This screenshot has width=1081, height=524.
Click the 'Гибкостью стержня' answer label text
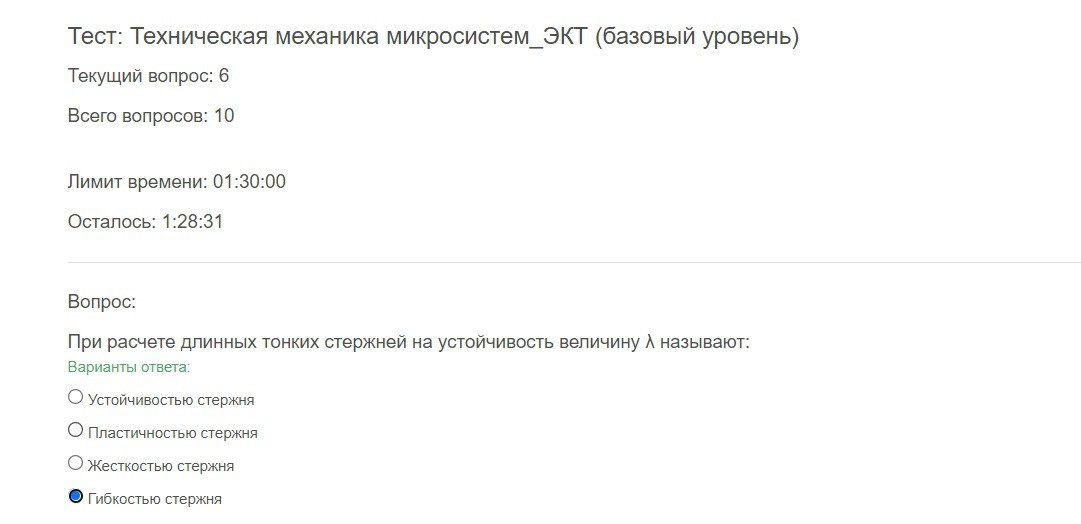pos(154,499)
